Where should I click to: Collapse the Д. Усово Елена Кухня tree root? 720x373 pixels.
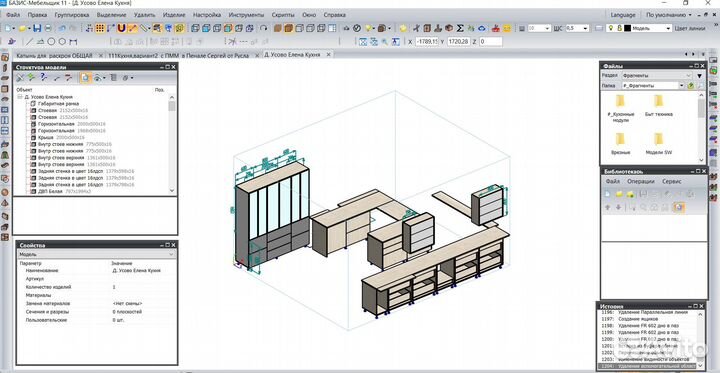click(x=20, y=97)
